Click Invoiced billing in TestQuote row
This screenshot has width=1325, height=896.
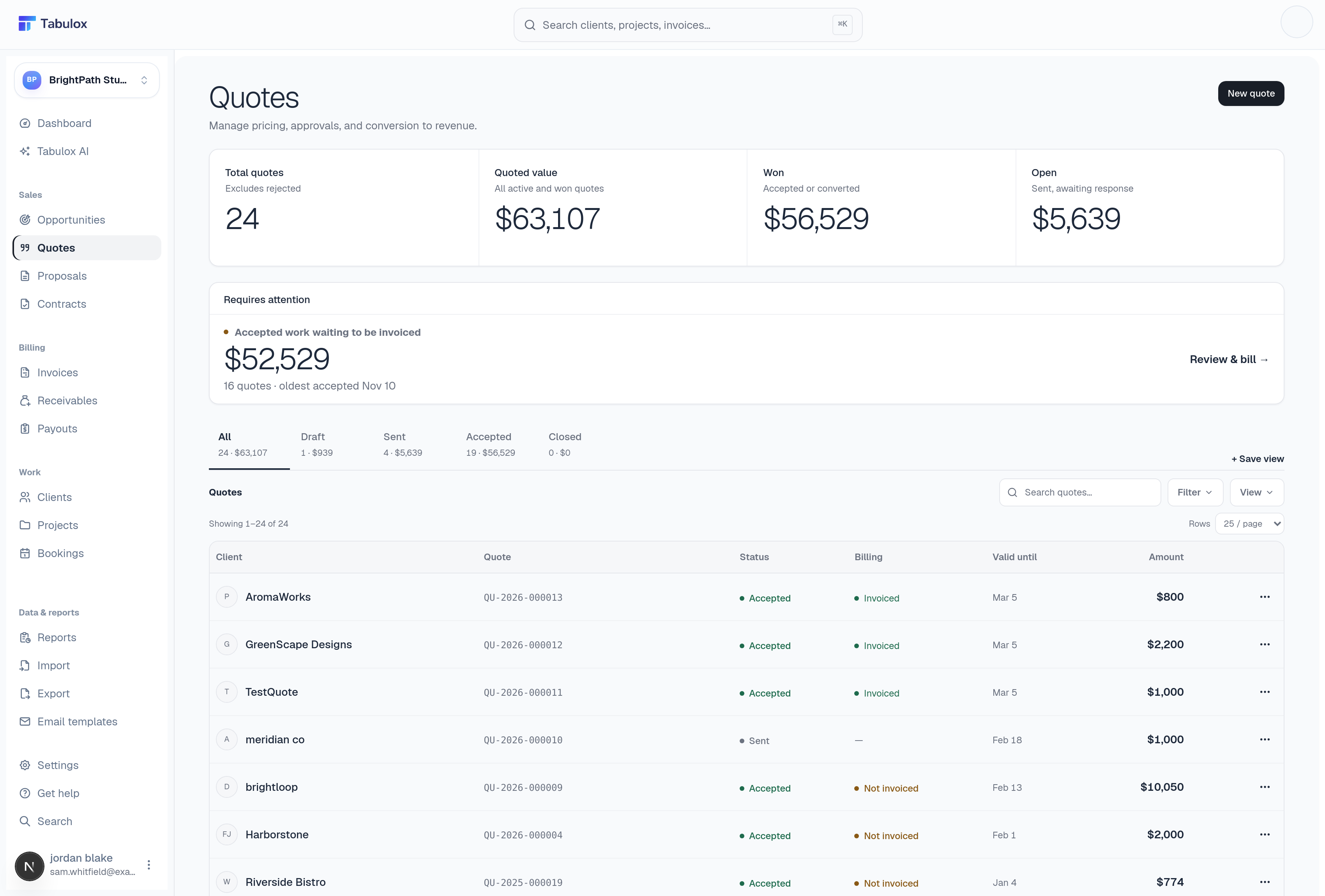877,694
